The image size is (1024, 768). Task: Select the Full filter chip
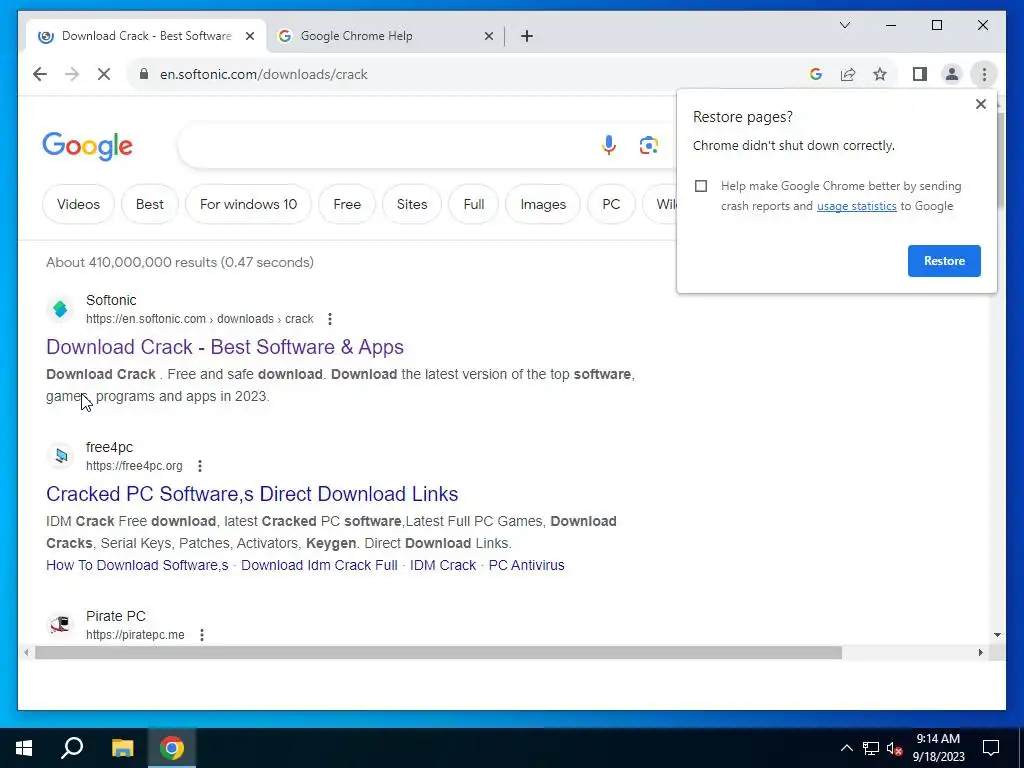[473, 204]
